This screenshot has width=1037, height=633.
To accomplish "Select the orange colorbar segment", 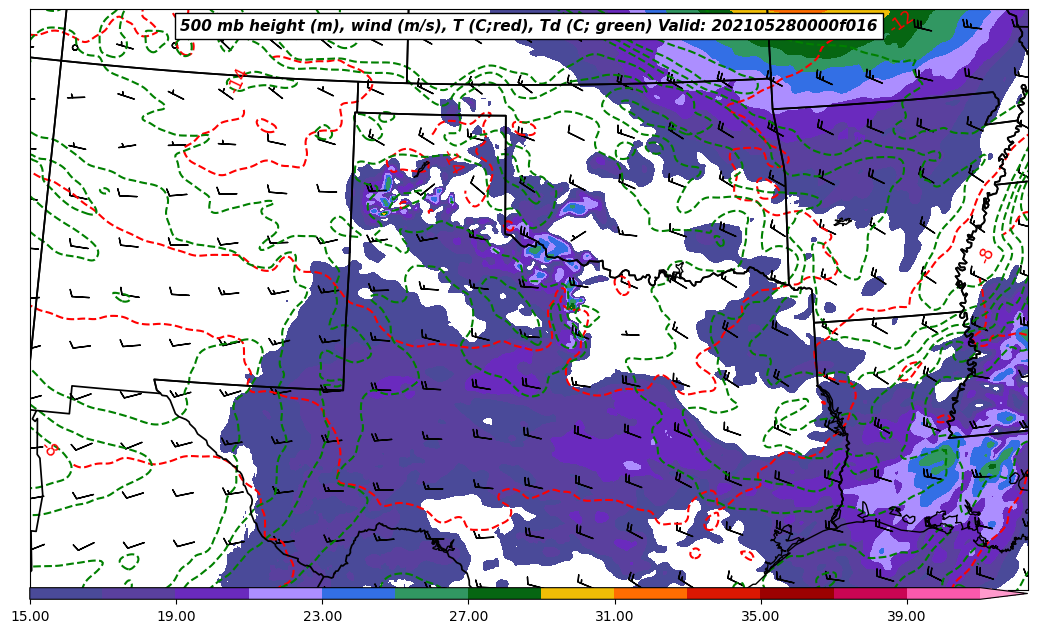I will (x=650, y=593).
